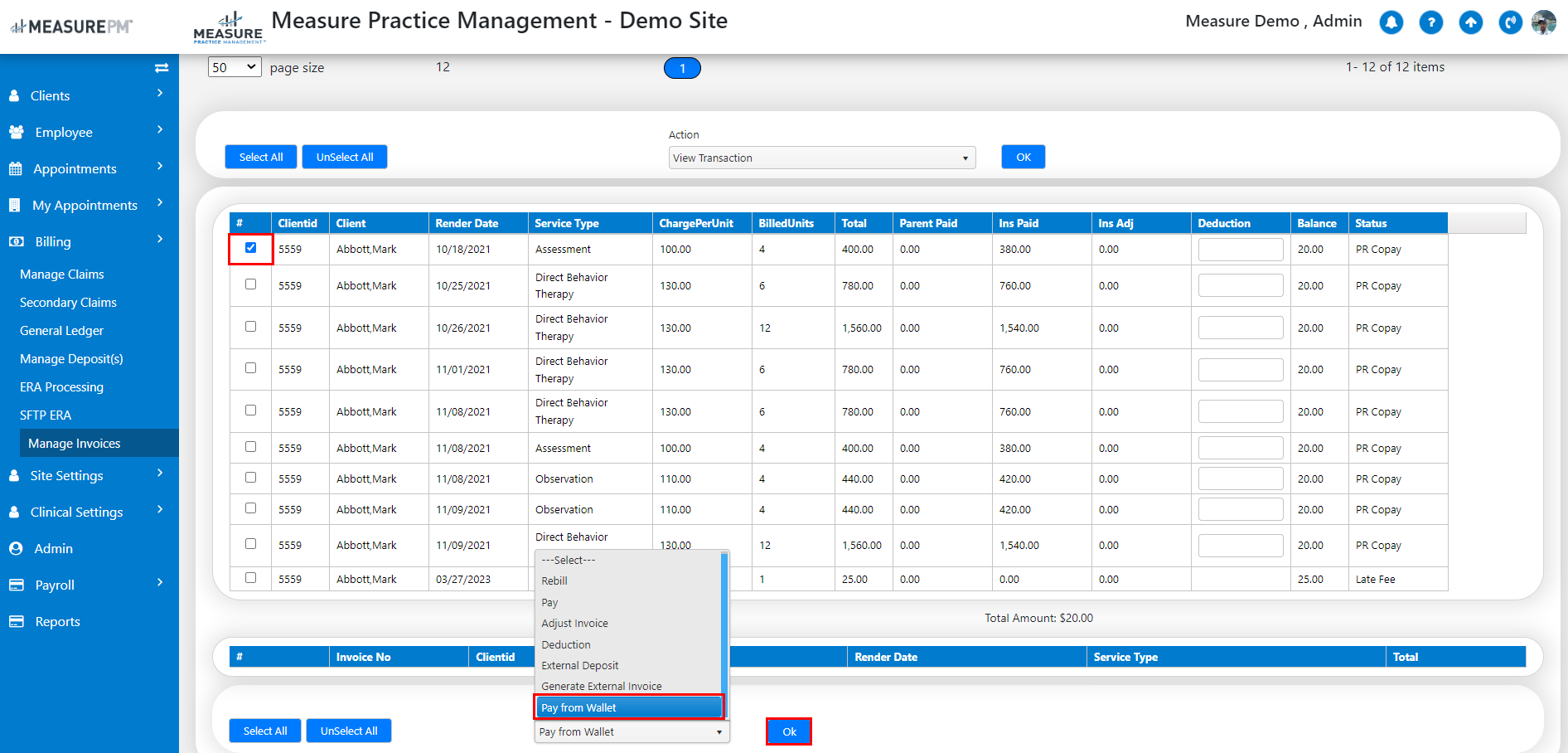The height and width of the screenshot is (753, 1568).
Task: Click the upload arrow icon in header
Action: coord(1471,22)
